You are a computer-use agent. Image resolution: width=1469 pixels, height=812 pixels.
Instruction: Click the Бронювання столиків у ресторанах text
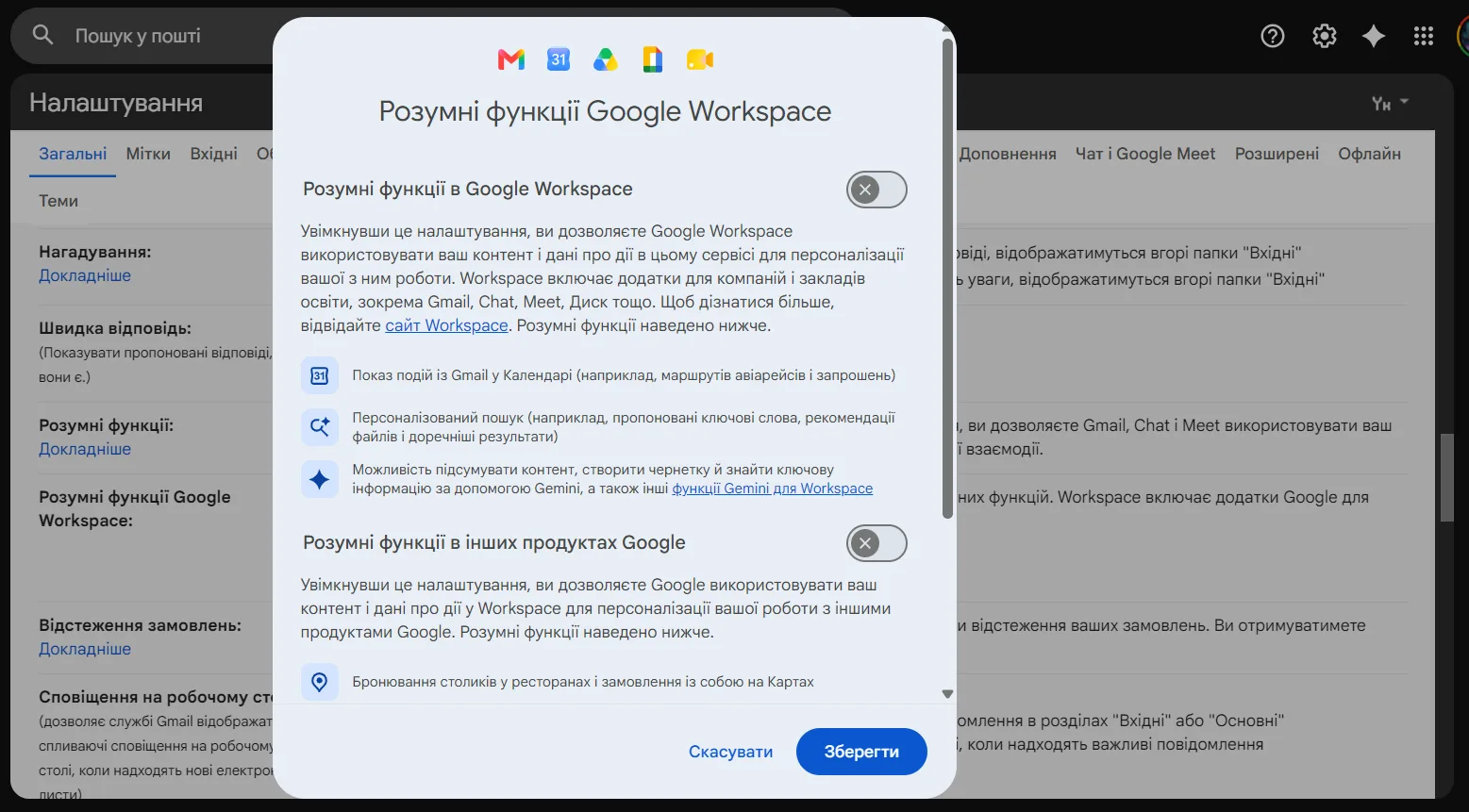pos(583,682)
